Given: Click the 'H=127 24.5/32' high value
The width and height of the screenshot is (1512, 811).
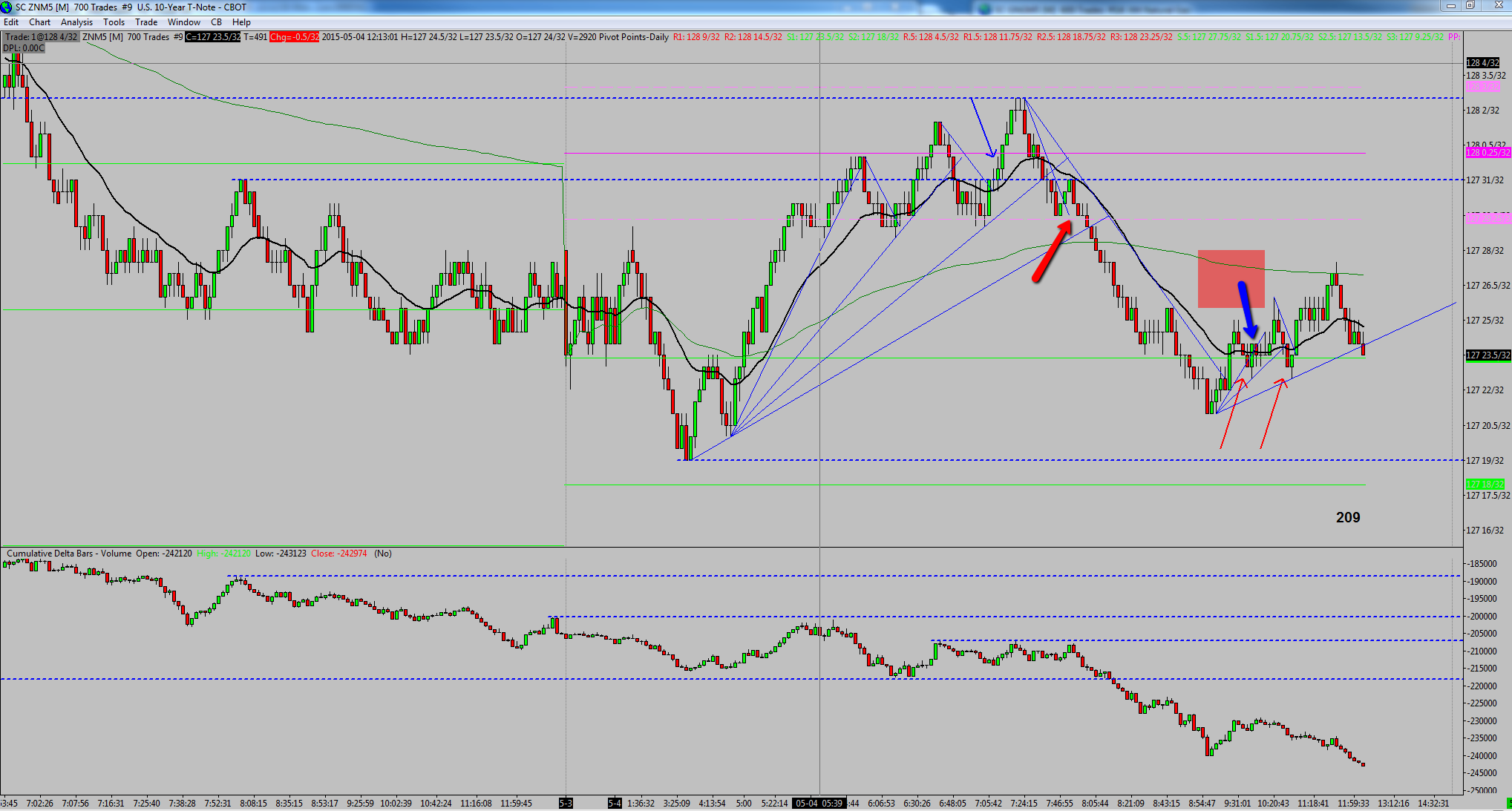Looking at the screenshot, I should 429,37.
